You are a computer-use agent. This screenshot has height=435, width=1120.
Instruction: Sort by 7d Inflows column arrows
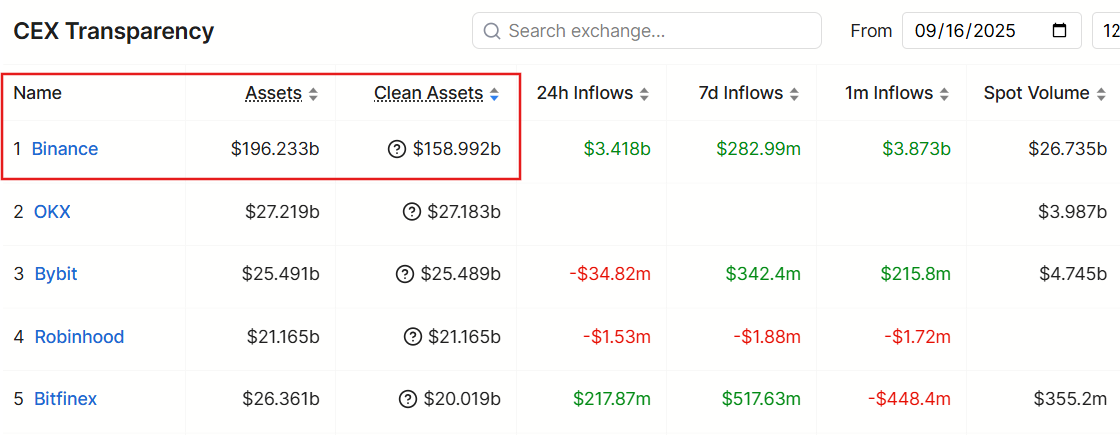pos(794,94)
